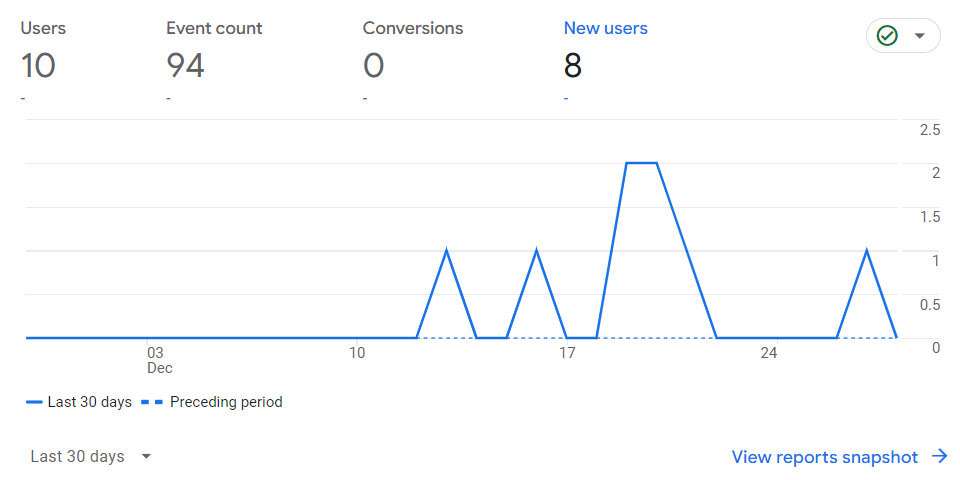The image size is (960, 480).
Task: Click the Users count value 10
Action: coord(38,66)
